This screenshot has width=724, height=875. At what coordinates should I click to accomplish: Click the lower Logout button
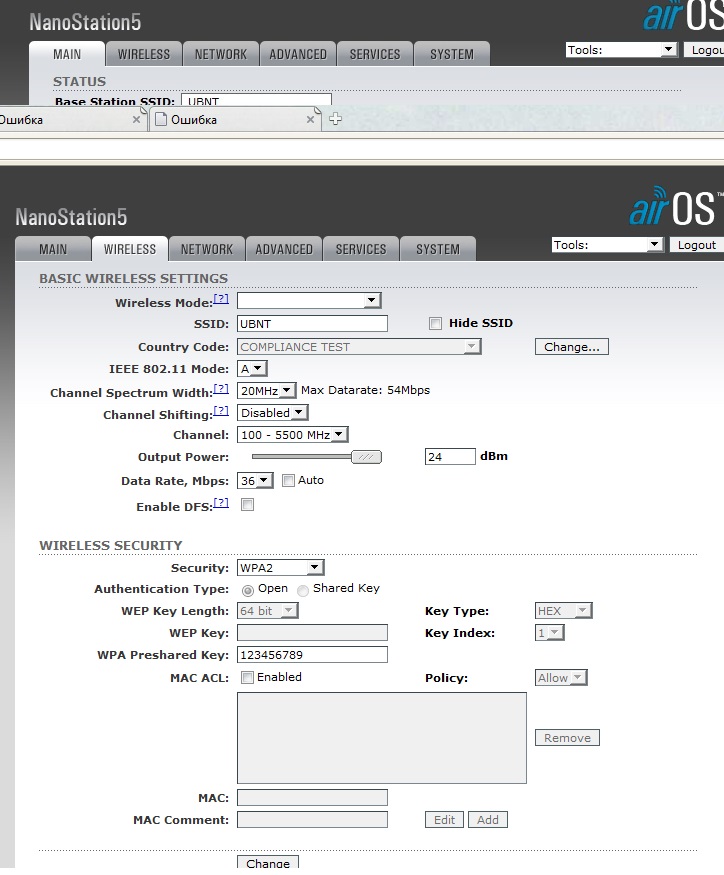point(696,245)
